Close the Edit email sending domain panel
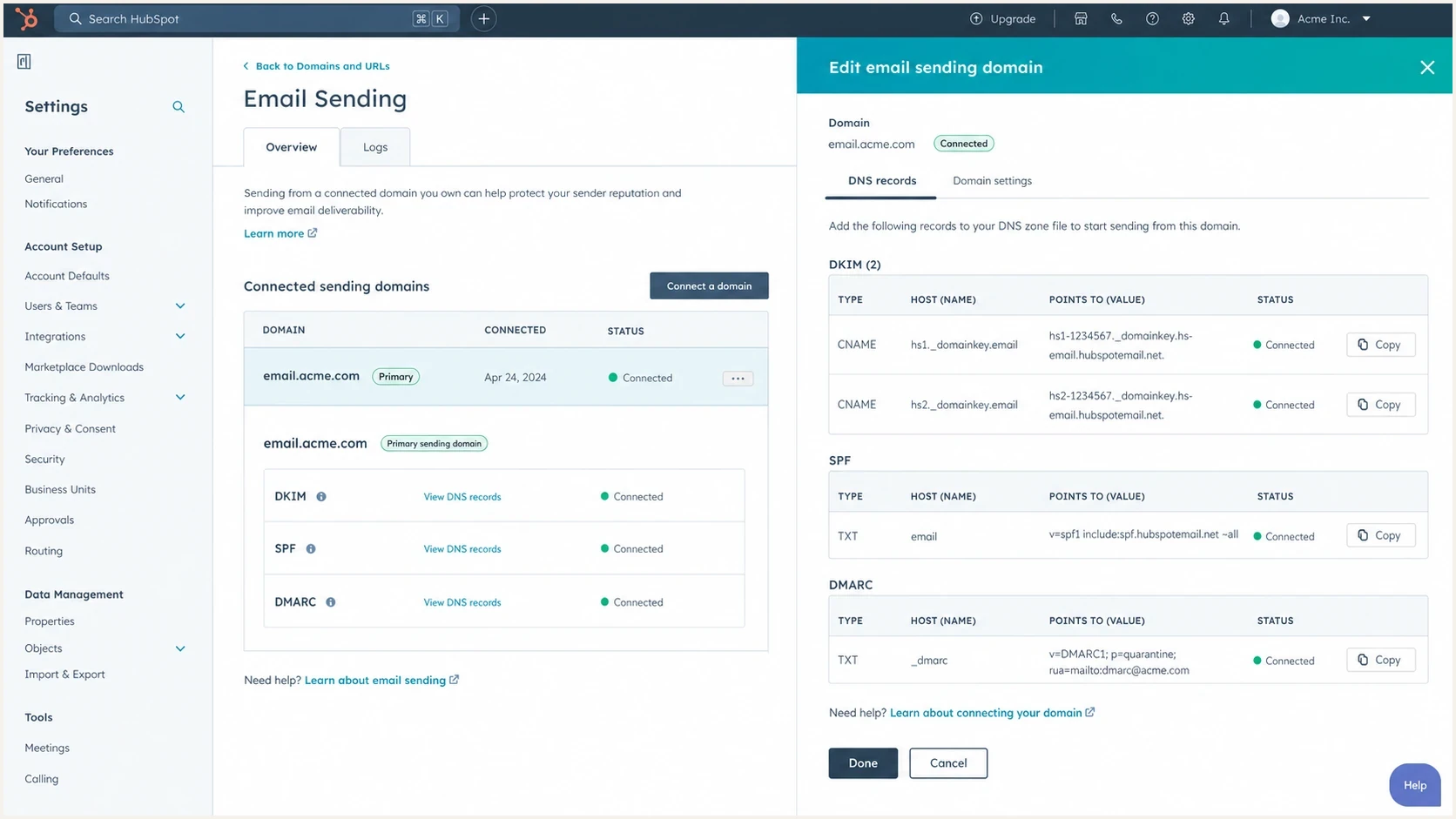 point(1427,67)
